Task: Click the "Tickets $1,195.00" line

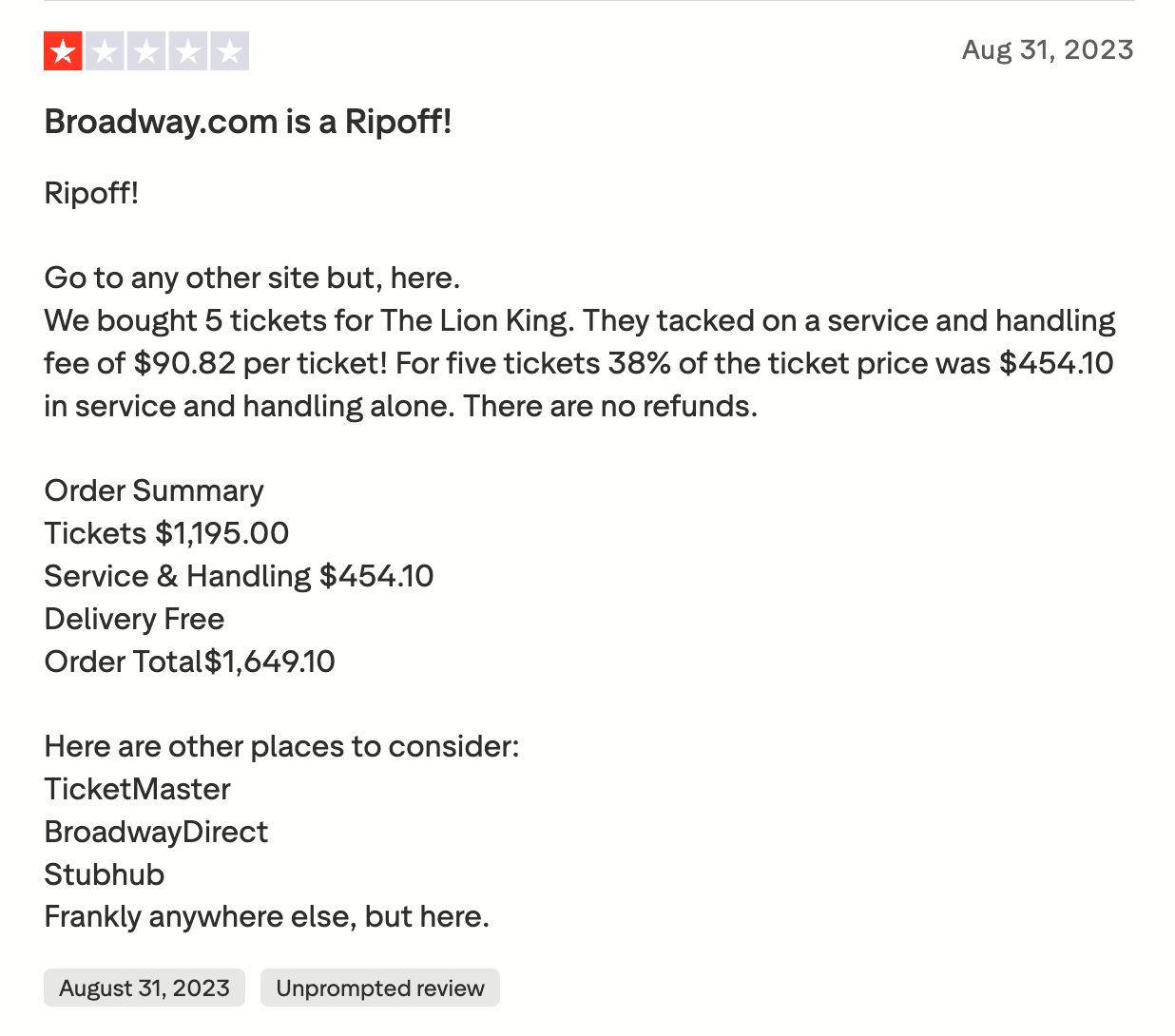Action: (166, 533)
